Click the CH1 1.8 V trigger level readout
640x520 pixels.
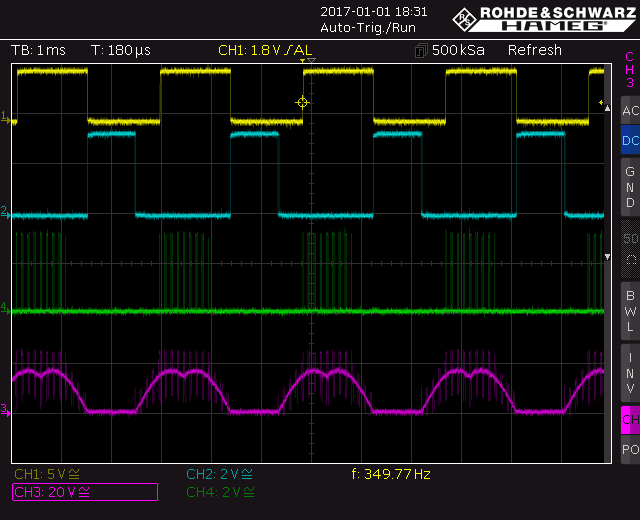pos(265,50)
